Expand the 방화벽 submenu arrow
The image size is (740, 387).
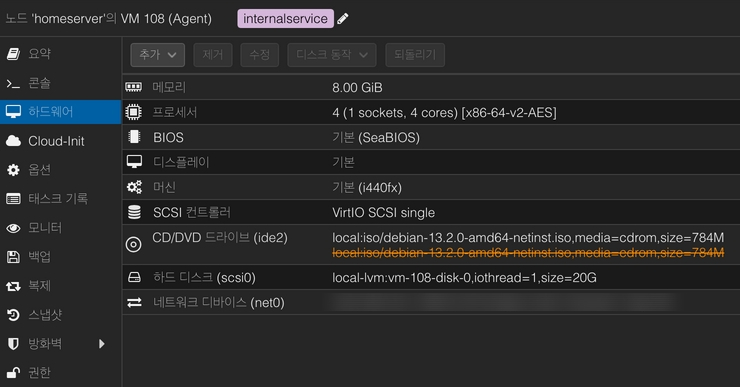pyautogui.click(x=101, y=344)
